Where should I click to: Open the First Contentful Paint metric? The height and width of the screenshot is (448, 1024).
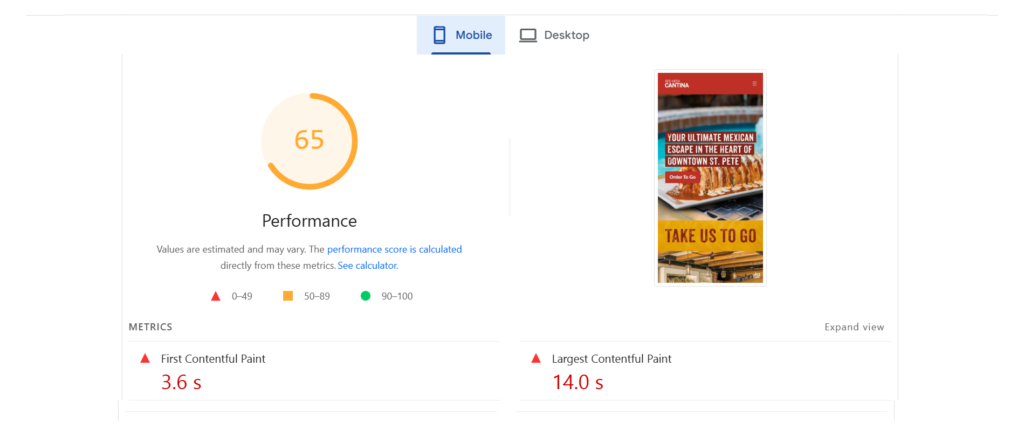coord(213,358)
